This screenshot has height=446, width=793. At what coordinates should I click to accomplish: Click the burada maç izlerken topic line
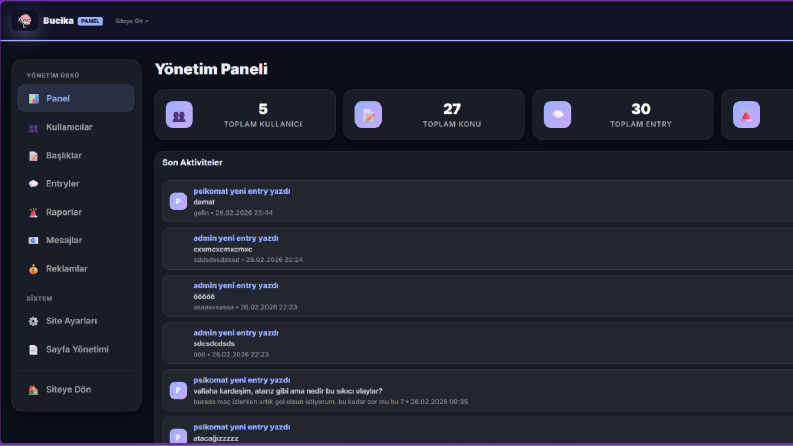click(x=331, y=402)
